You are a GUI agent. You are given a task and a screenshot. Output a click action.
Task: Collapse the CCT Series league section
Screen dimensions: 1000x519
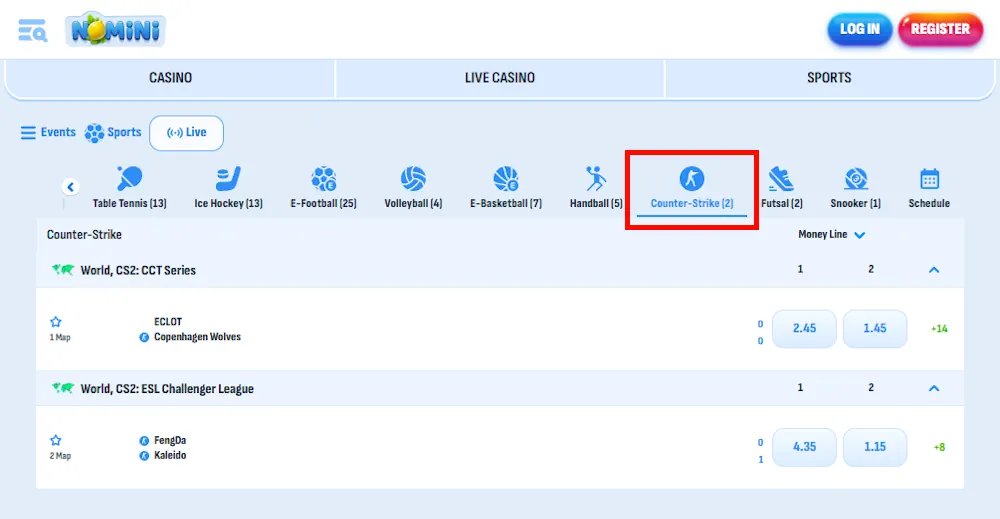934,270
